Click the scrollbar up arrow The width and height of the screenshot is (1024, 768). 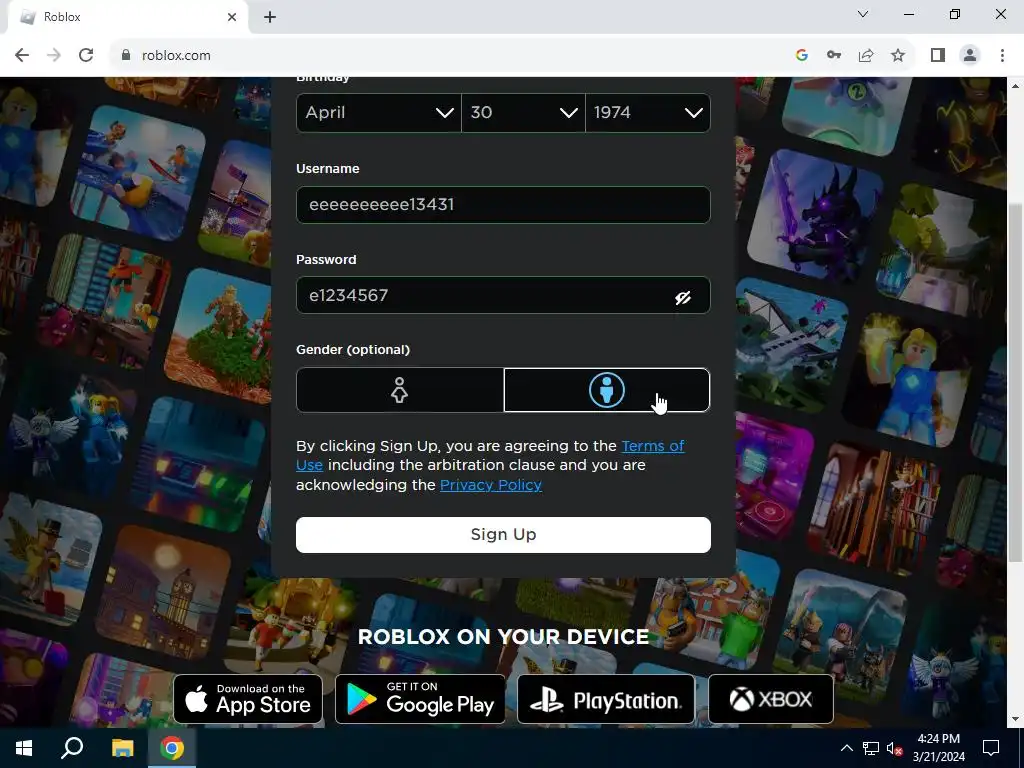(1016, 85)
